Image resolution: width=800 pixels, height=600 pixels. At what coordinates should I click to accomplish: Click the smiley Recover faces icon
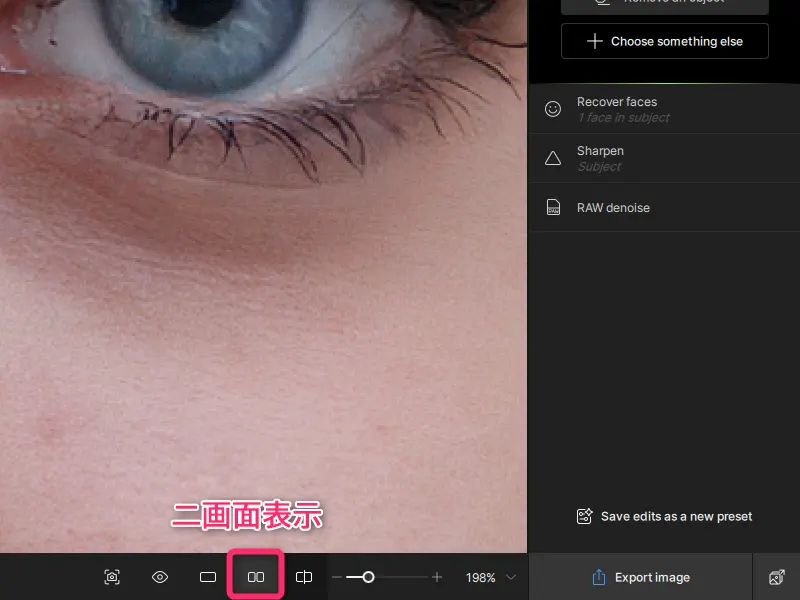click(x=553, y=109)
